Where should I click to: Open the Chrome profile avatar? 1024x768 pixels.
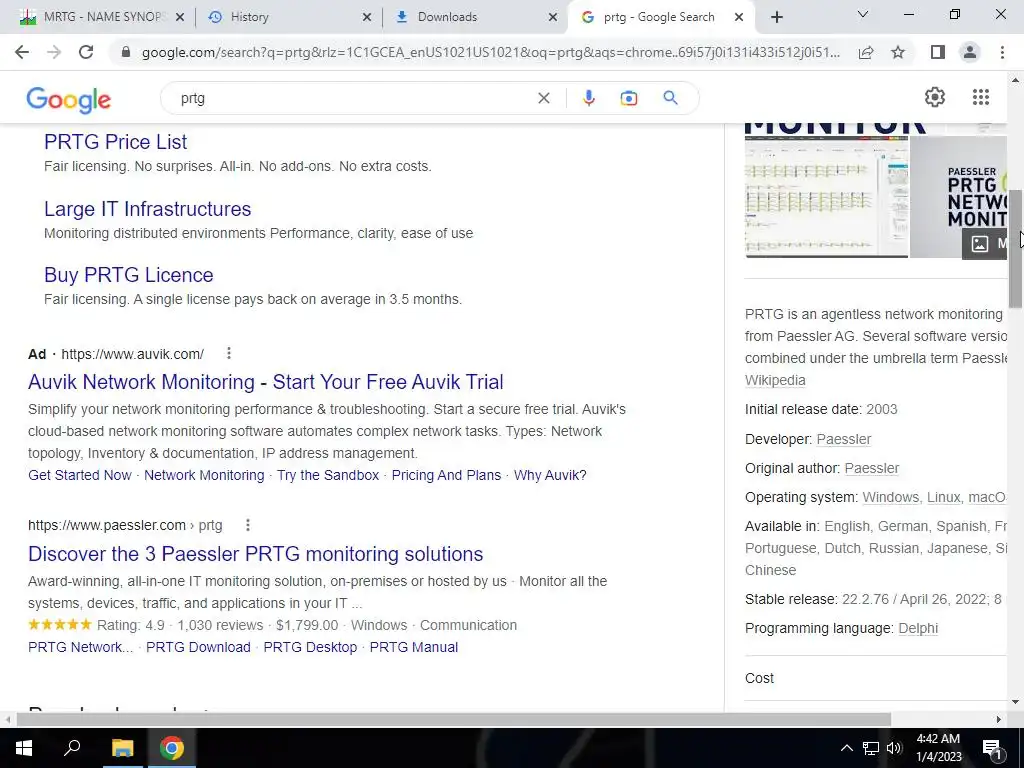point(970,52)
